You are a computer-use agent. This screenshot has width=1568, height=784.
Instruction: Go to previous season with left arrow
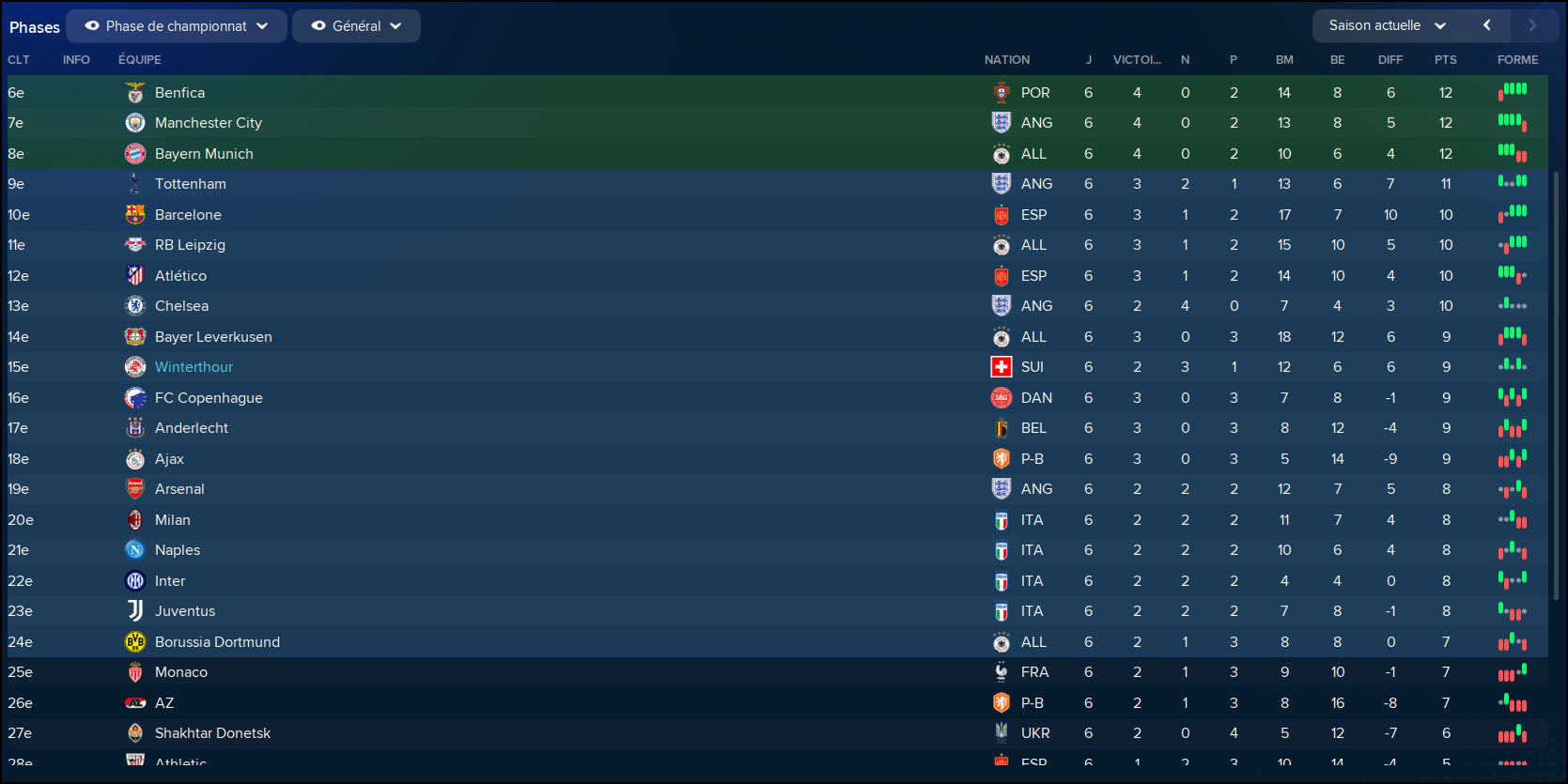(x=1486, y=25)
